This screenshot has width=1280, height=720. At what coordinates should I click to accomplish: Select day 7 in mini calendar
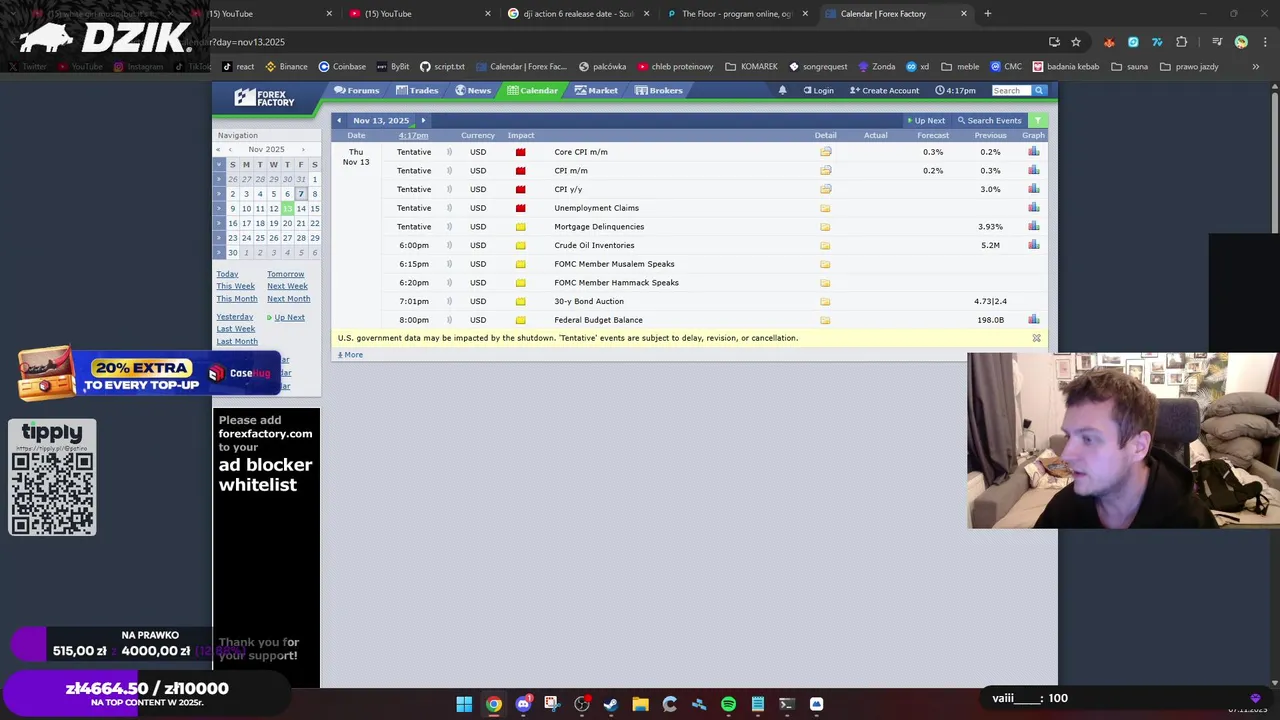click(301, 194)
